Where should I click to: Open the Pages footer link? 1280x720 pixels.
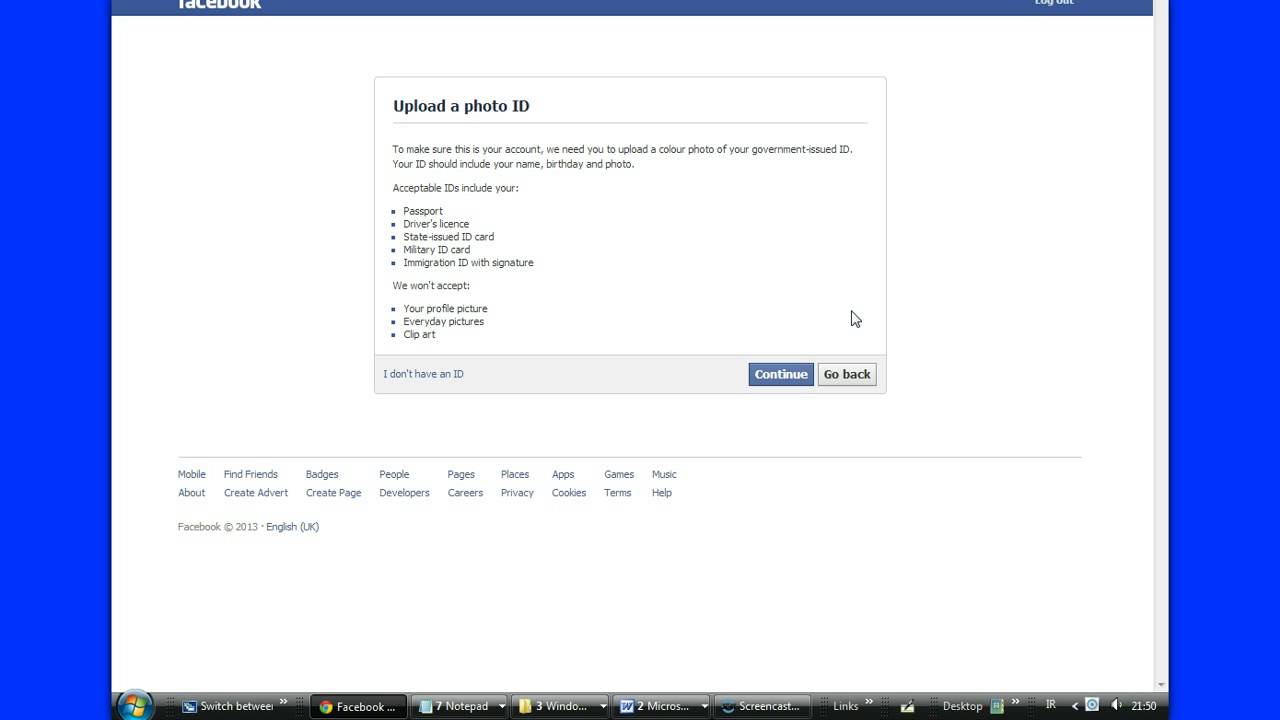point(461,474)
